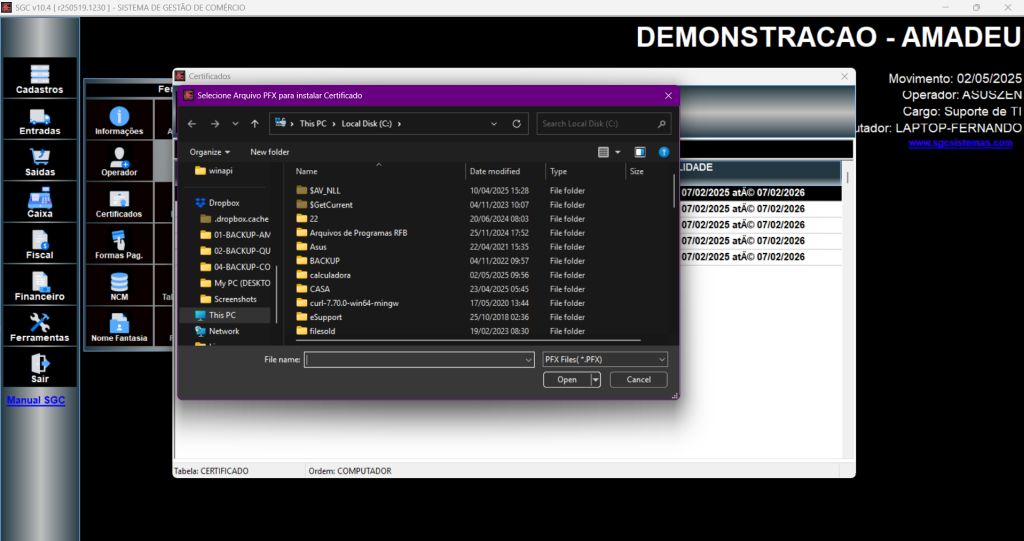Image resolution: width=1024 pixels, height=541 pixels.
Task: Click New folder in the toolbar
Action: coord(270,152)
